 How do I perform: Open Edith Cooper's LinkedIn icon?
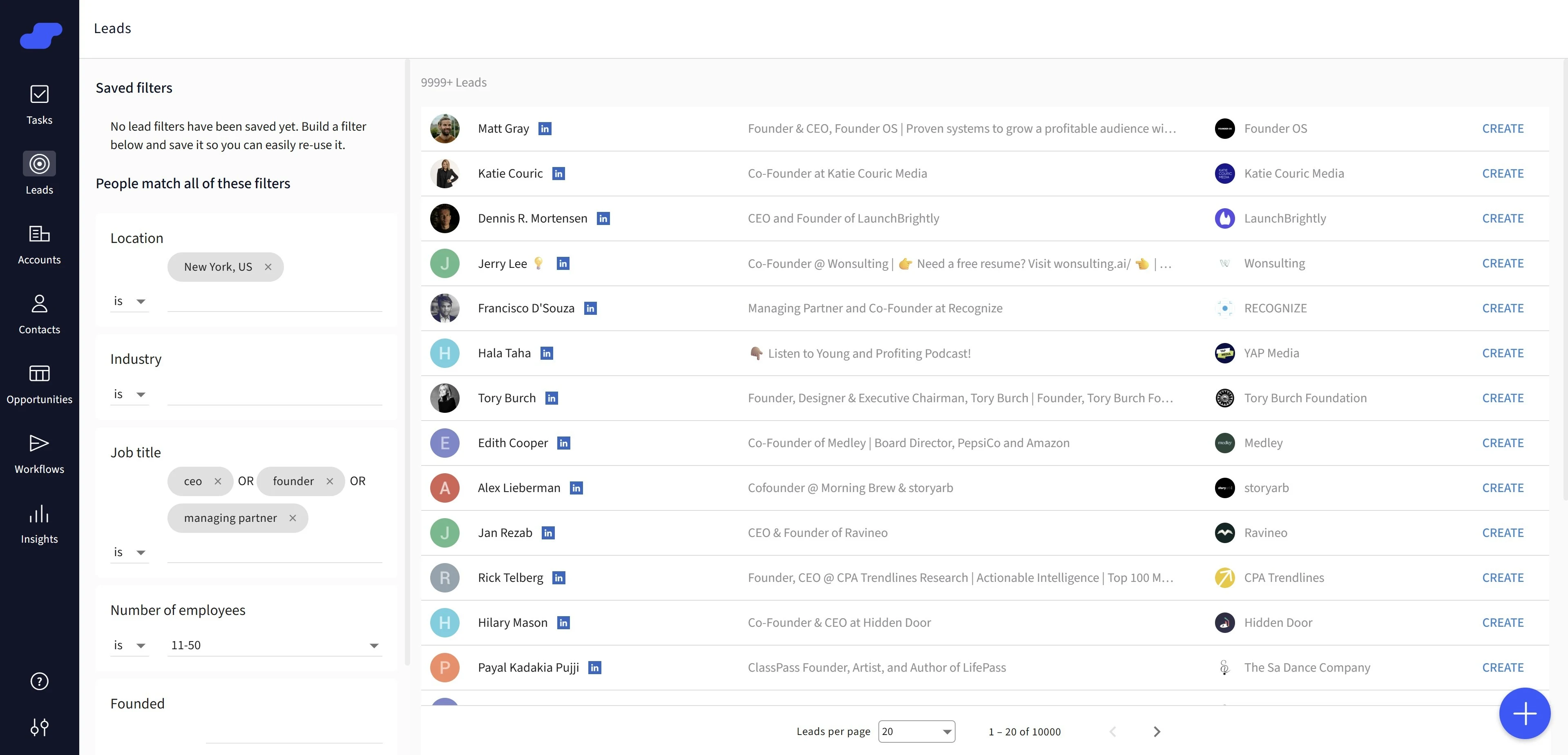(x=564, y=443)
